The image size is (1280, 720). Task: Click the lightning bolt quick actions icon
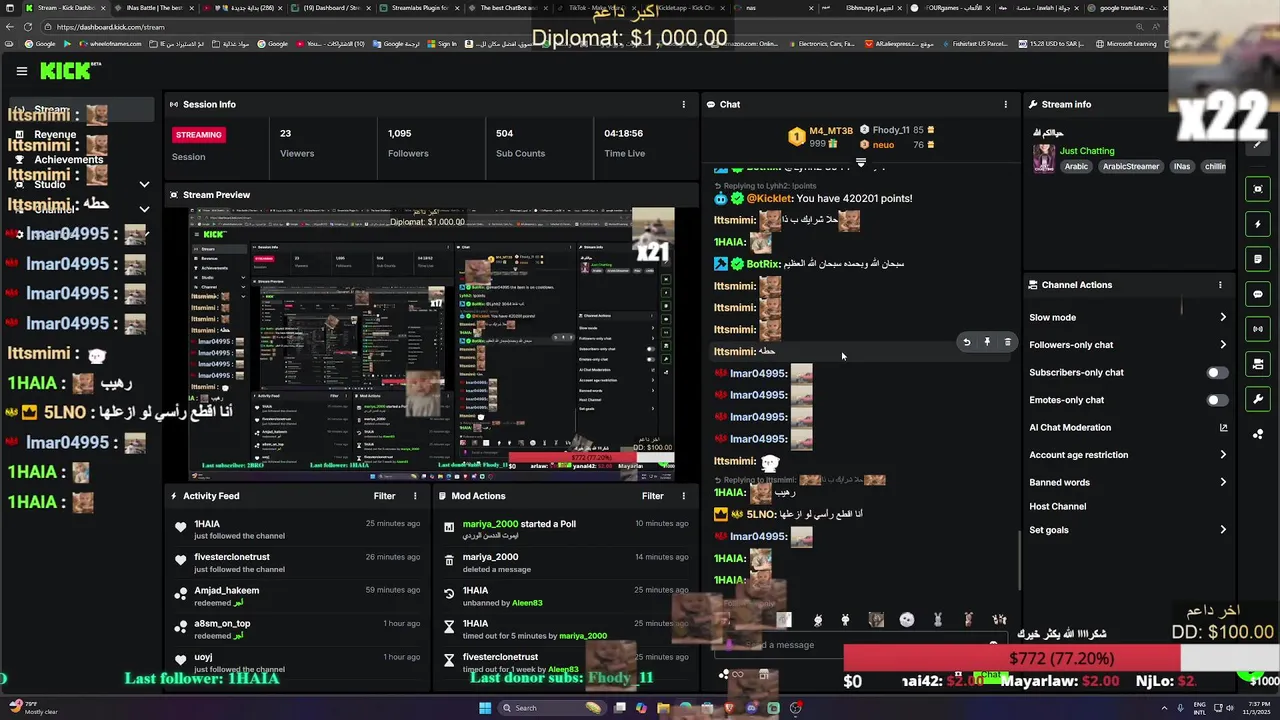tap(1258, 224)
